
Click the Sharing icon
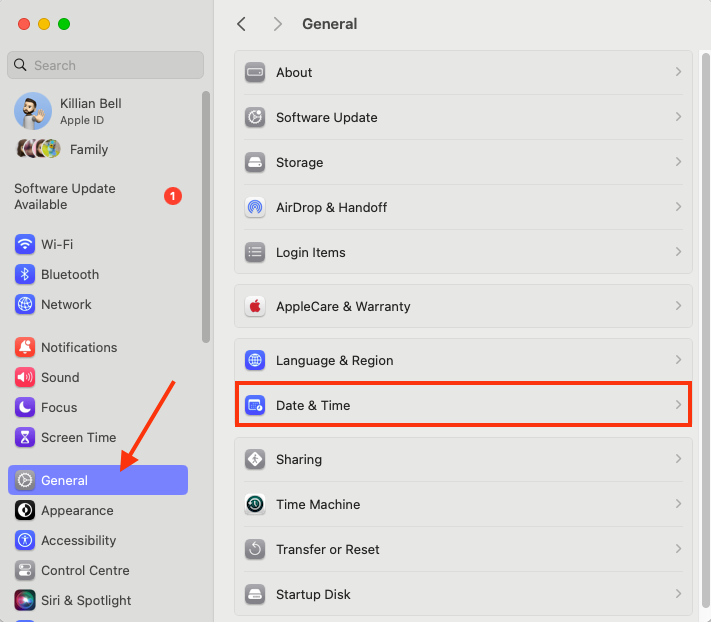pyautogui.click(x=255, y=459)
